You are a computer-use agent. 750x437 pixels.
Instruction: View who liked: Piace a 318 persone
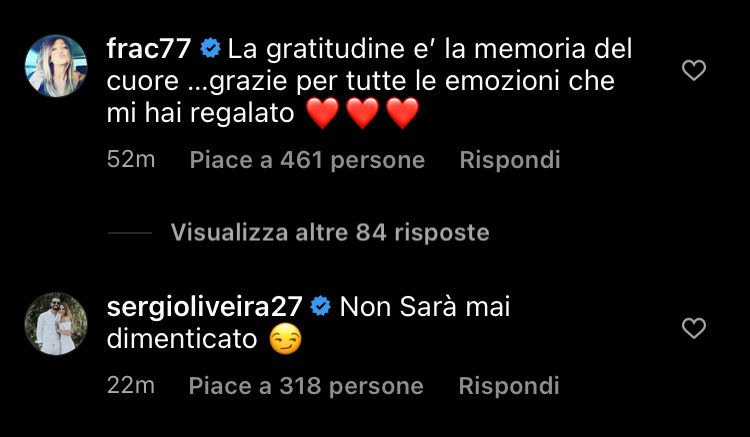point(306,386)
